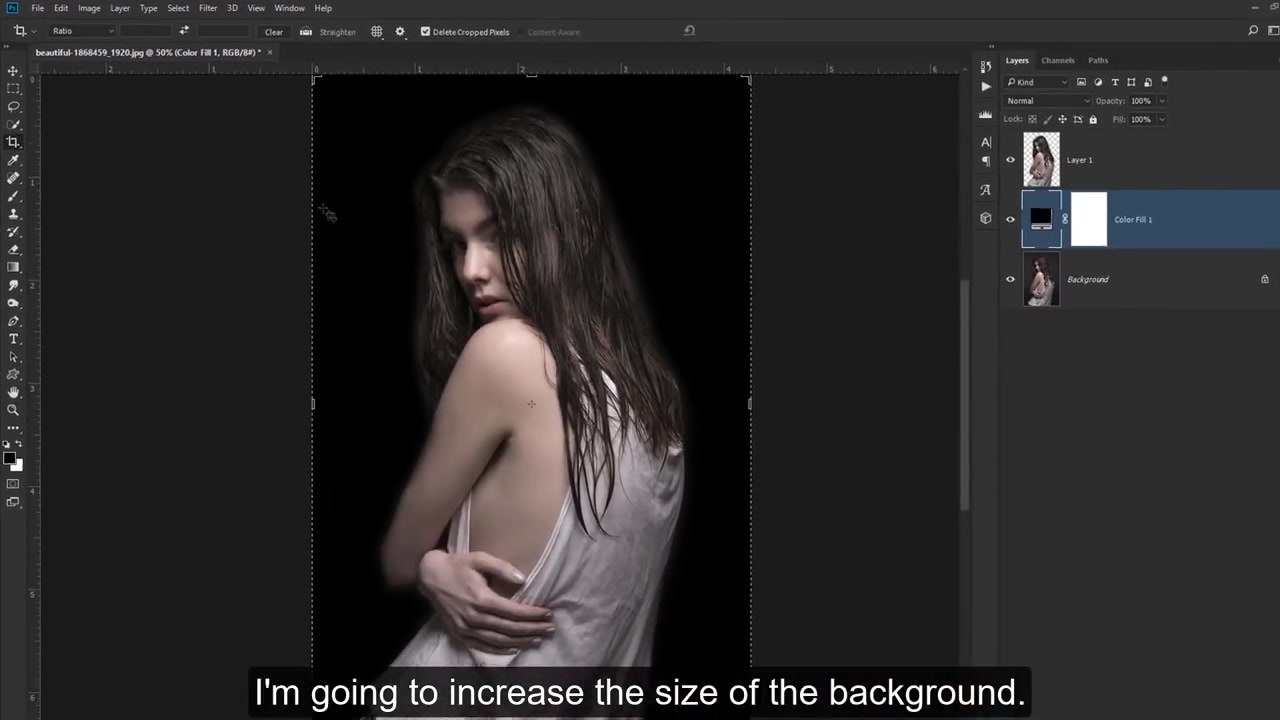Select the Lasso tool
Screen dimensions: 1280x720
pos(13,107)
